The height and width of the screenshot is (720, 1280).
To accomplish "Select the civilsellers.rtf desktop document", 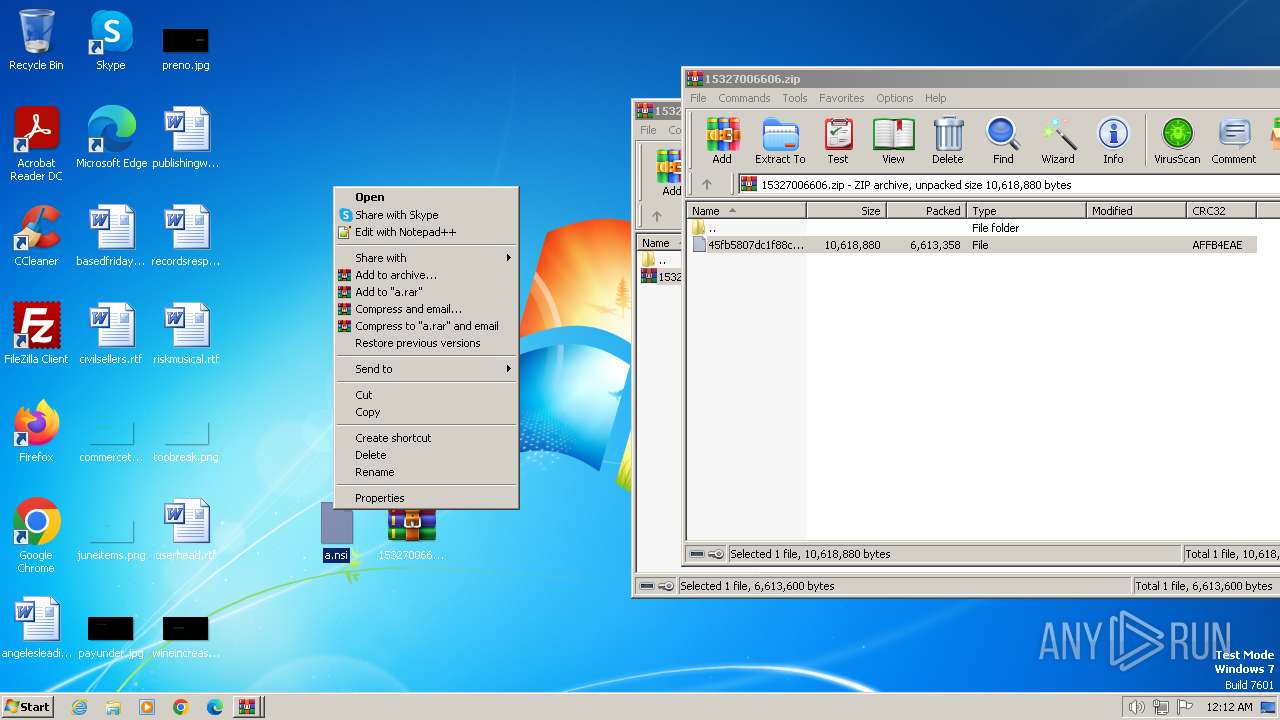I will [x=111, y=334].
